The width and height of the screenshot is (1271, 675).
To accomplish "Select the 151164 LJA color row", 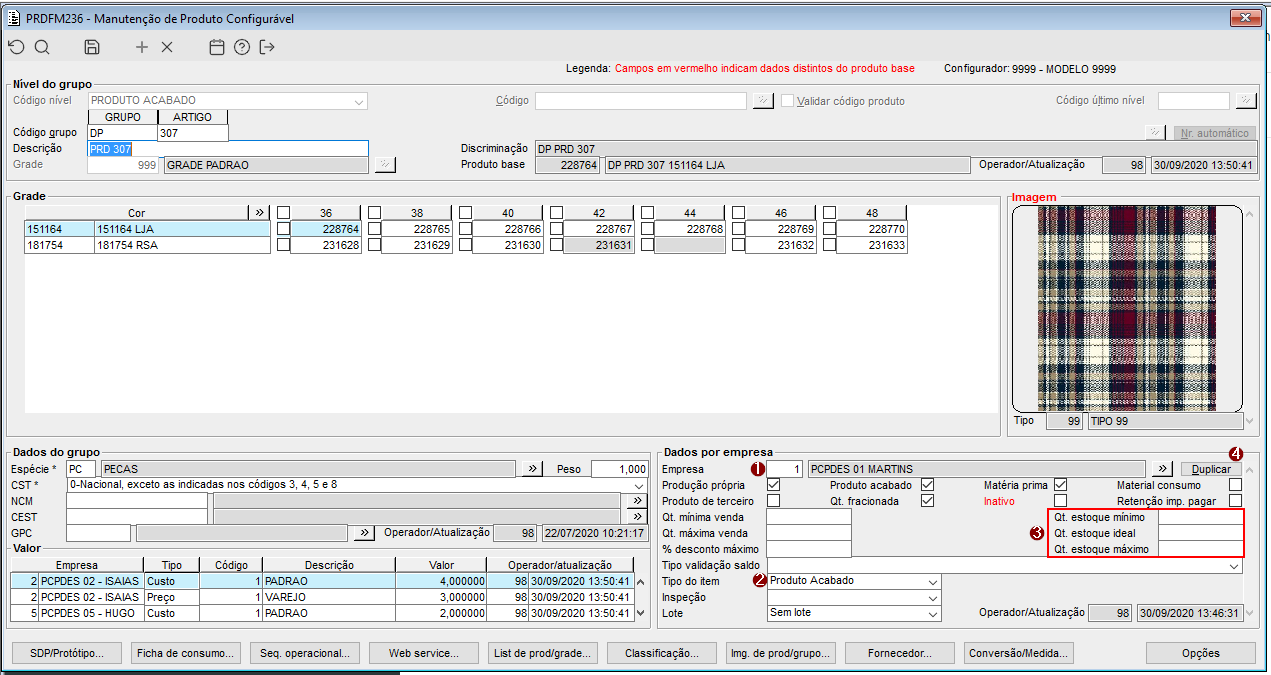I will click(148, 229).
